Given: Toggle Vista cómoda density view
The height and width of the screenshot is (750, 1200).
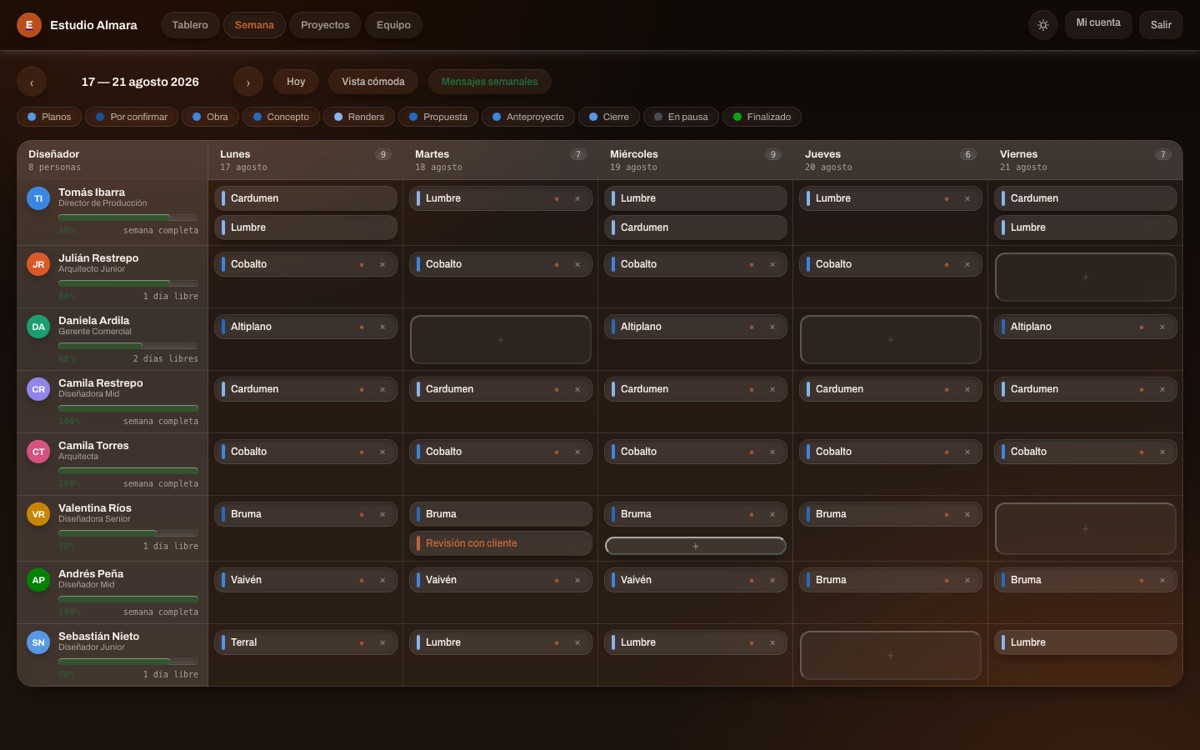Looking at the screenshot, I should click(x=373, y=82).
